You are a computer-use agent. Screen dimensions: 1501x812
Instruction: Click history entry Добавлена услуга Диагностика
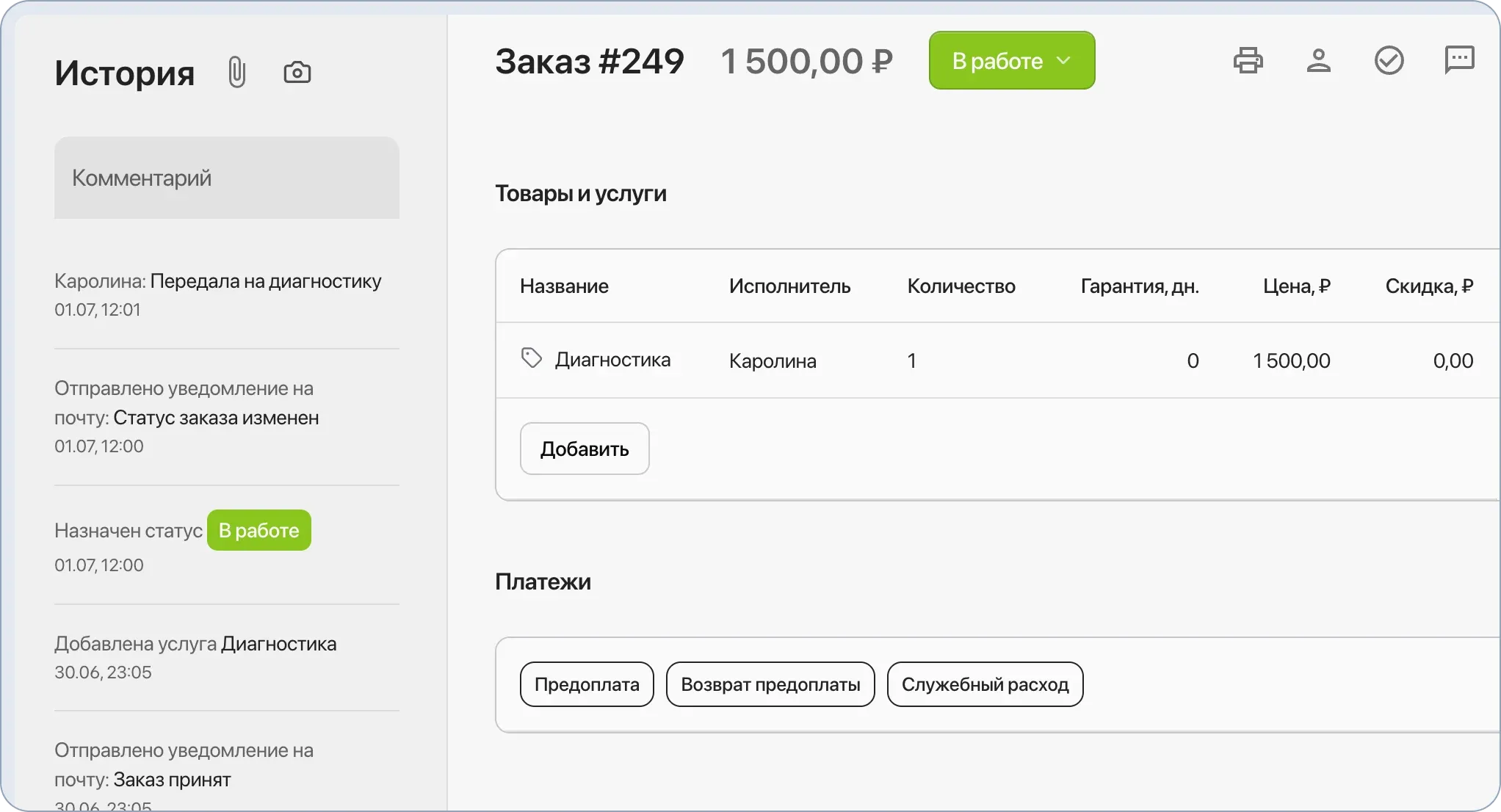[x=195, y=643]
